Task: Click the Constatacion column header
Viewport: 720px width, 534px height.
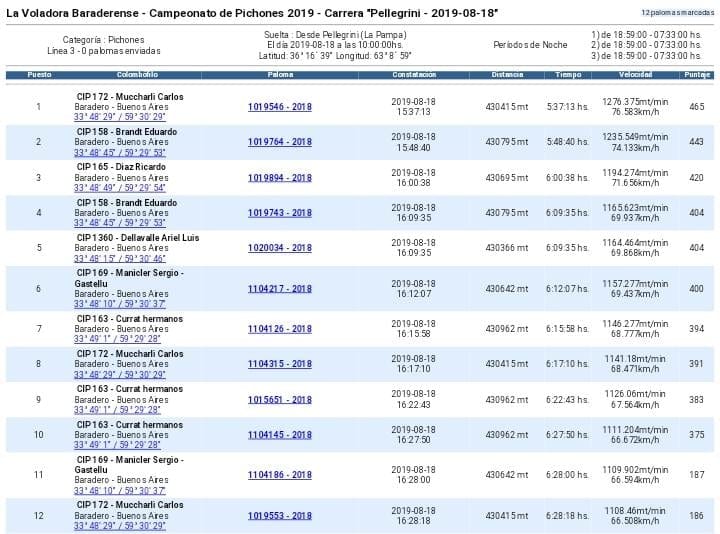Action: [x=414, y=75]
